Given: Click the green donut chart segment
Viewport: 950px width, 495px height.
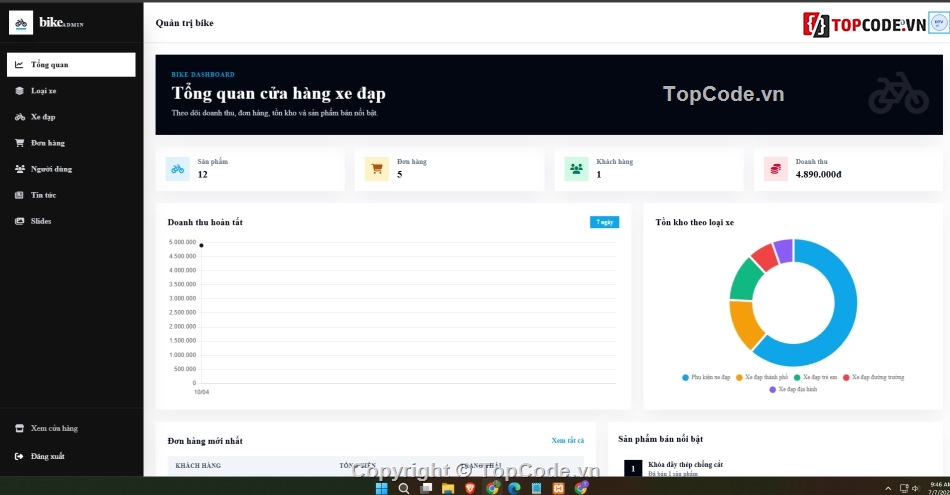Looking at the screenshot, I should [745, 280].
